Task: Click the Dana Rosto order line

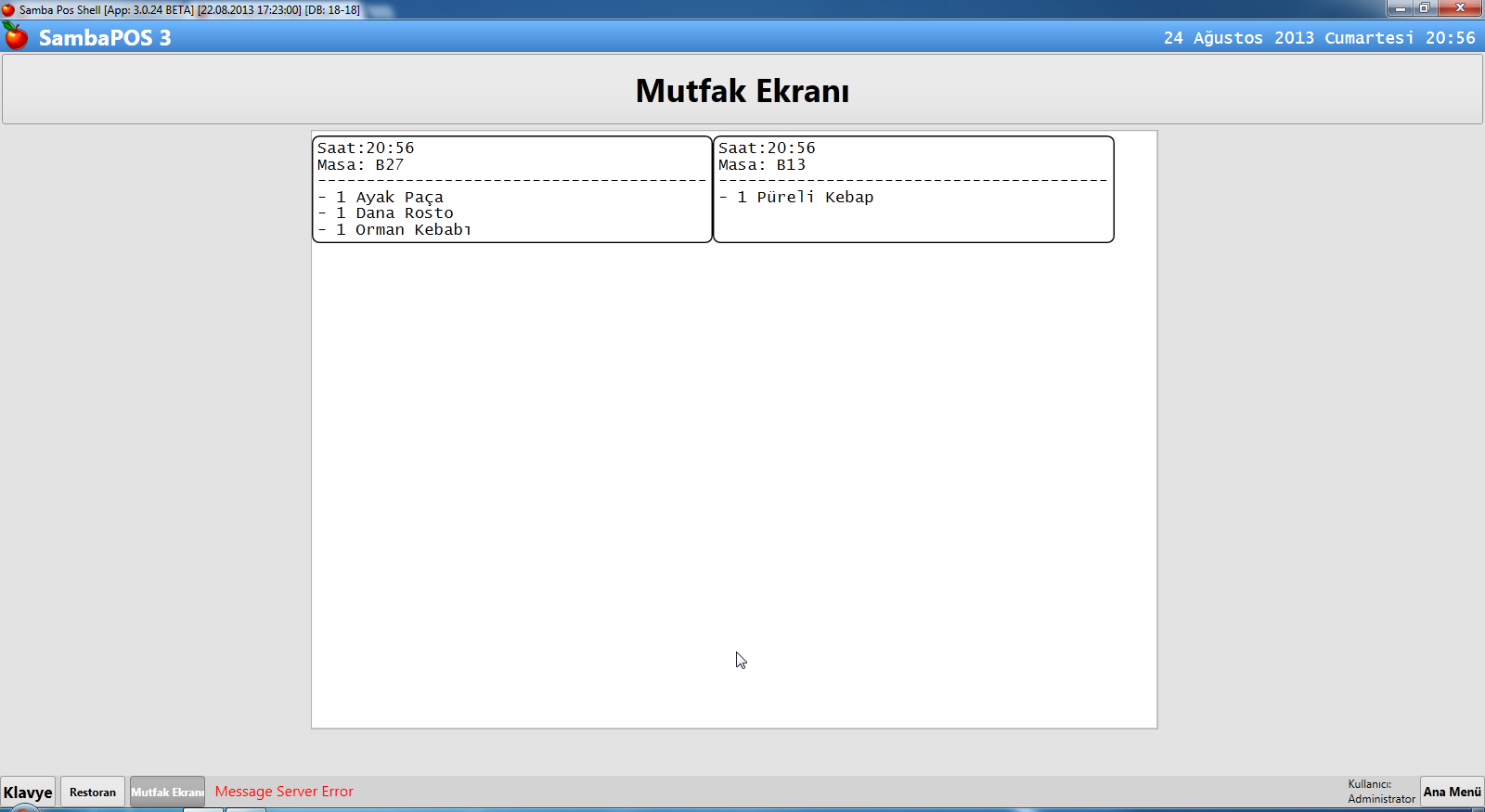Action: click(404, 213)
